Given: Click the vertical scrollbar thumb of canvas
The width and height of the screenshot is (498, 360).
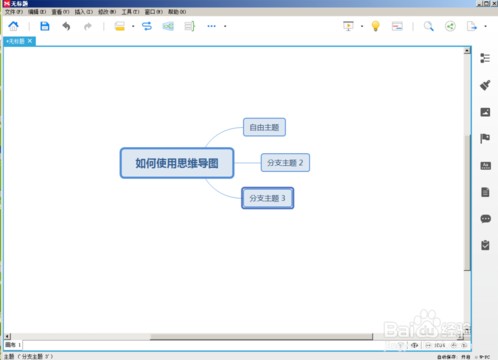Looking at the screenshot, I should point(467,202).
